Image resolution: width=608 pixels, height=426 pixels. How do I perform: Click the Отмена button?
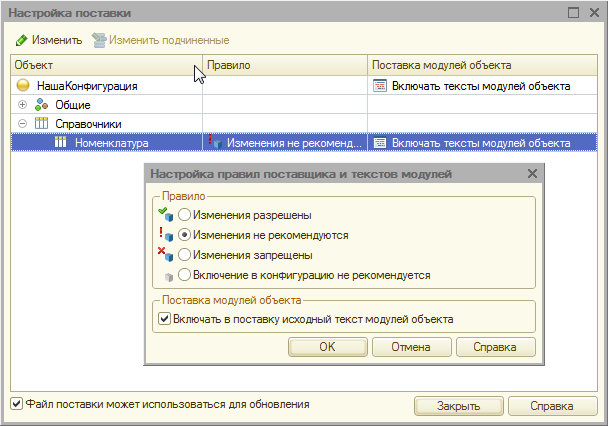tap(411, 347)
